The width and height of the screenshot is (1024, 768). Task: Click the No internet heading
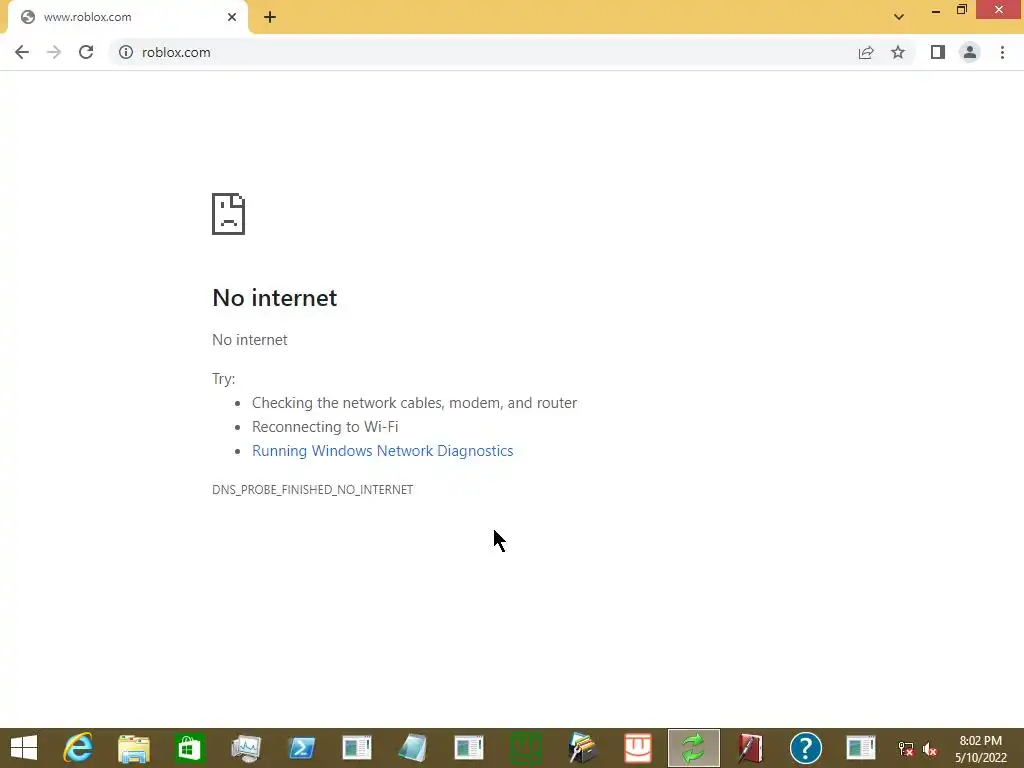275,298
